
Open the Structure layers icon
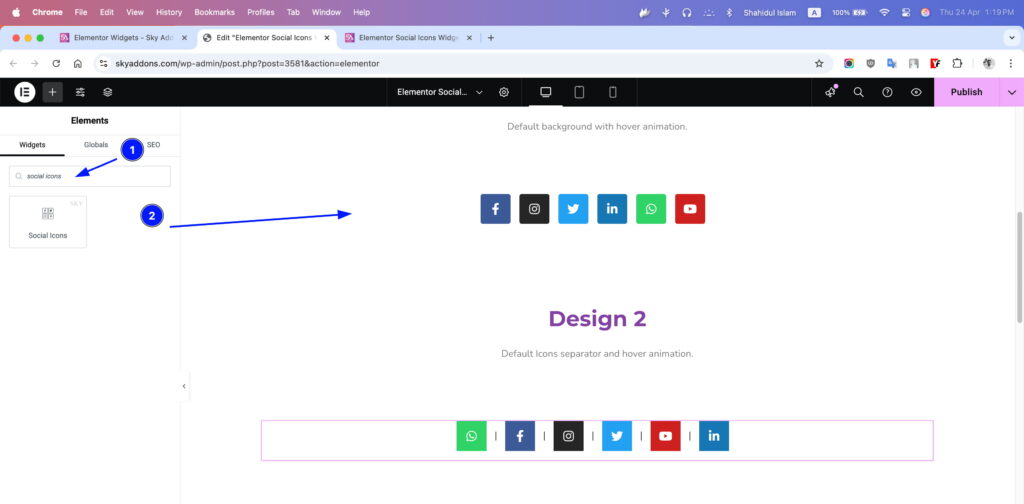click(108, 92)
